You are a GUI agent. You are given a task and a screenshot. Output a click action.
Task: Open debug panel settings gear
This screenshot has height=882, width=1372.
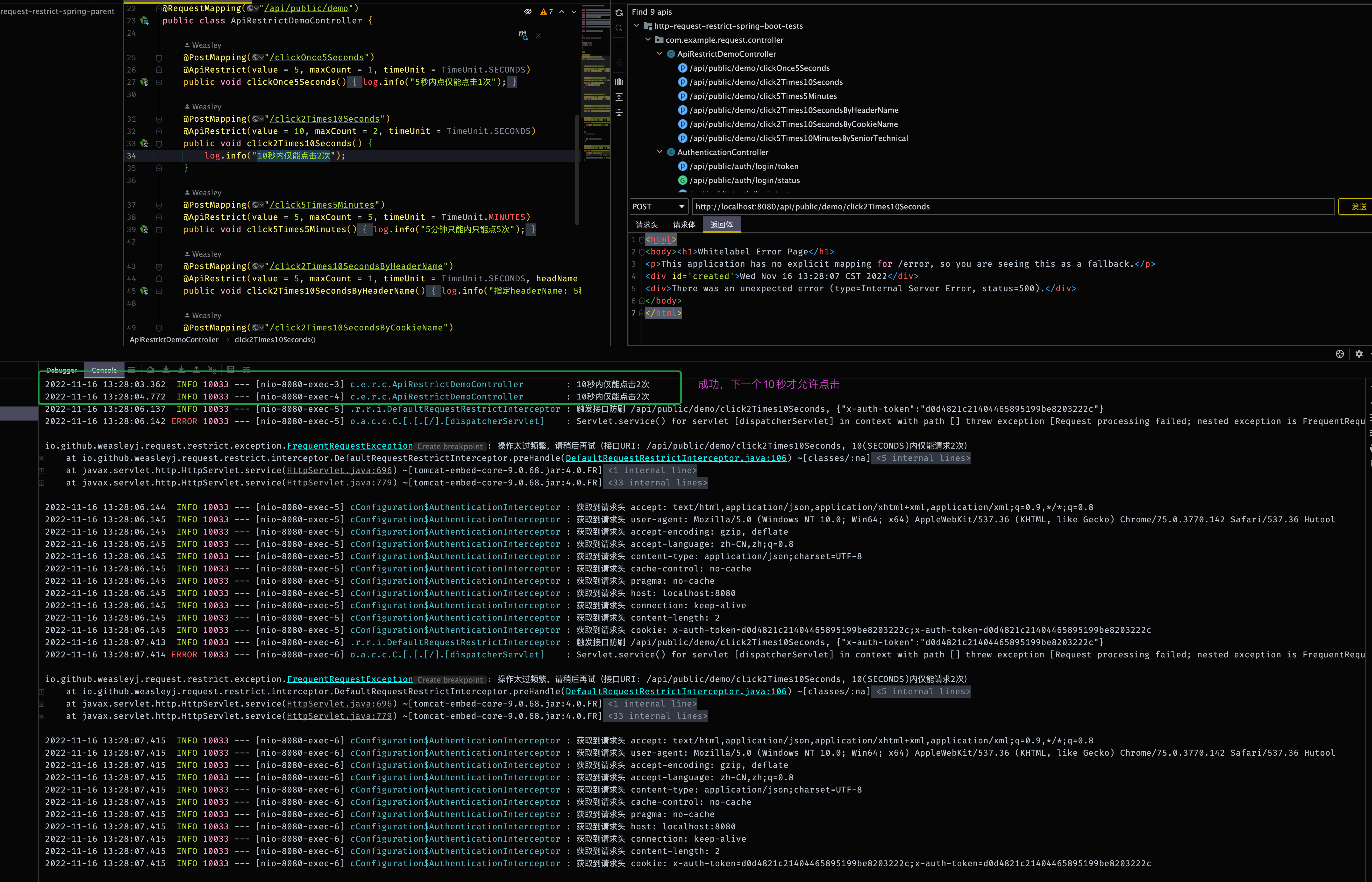click(x=1359, y=354)
